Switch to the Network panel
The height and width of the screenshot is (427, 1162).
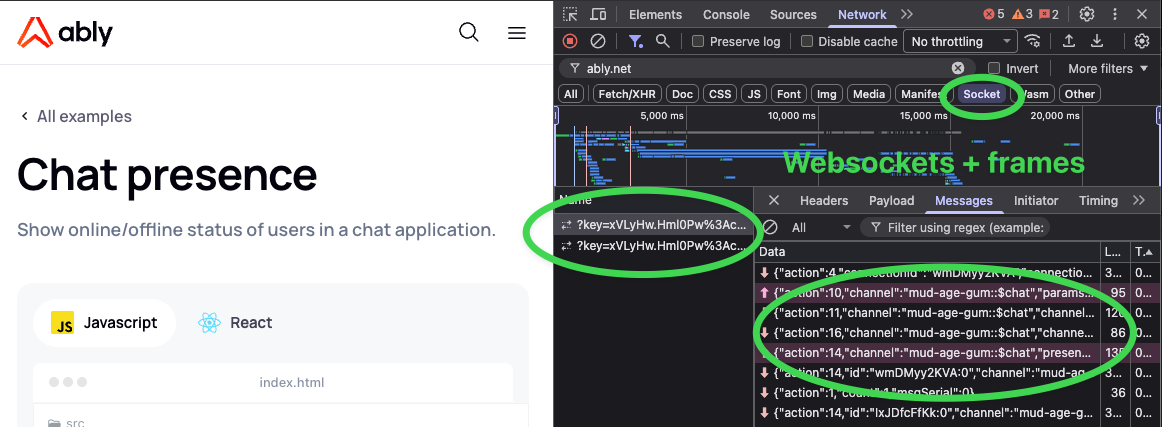(862, 15)
